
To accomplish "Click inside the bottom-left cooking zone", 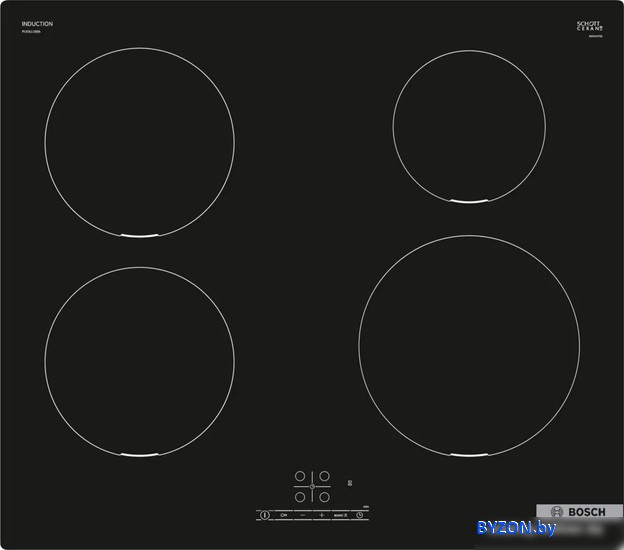I will tap(139, 362).
